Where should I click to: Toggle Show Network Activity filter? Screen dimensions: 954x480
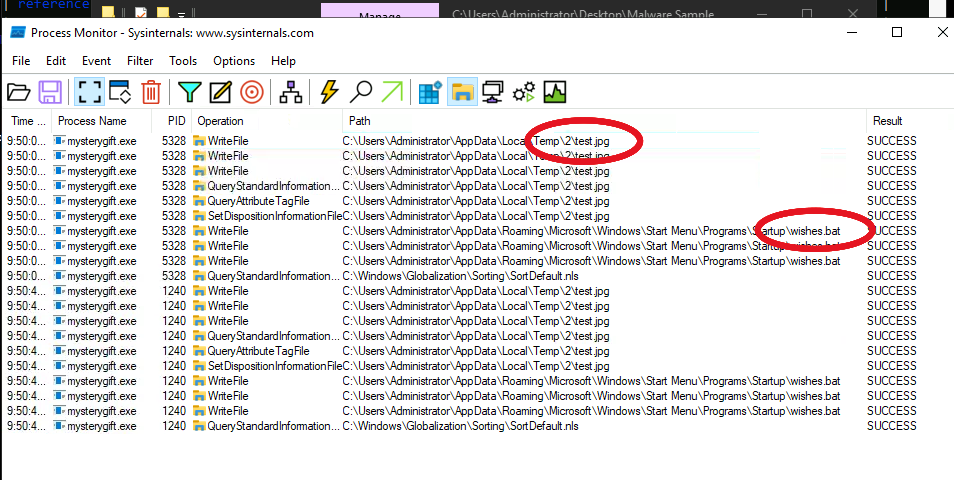coord(492,92)
